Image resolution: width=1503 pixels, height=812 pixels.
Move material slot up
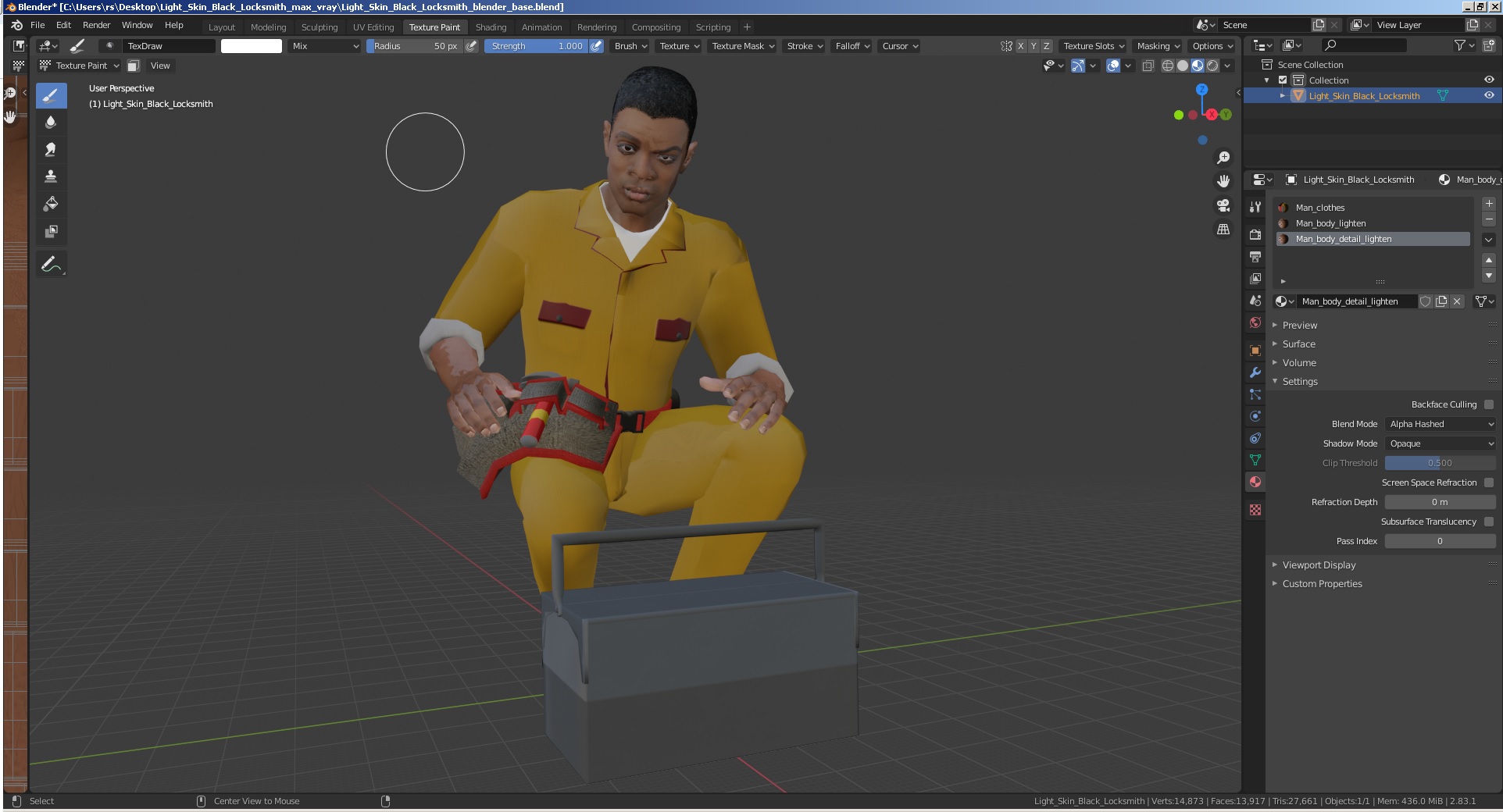click(1489, 260)
